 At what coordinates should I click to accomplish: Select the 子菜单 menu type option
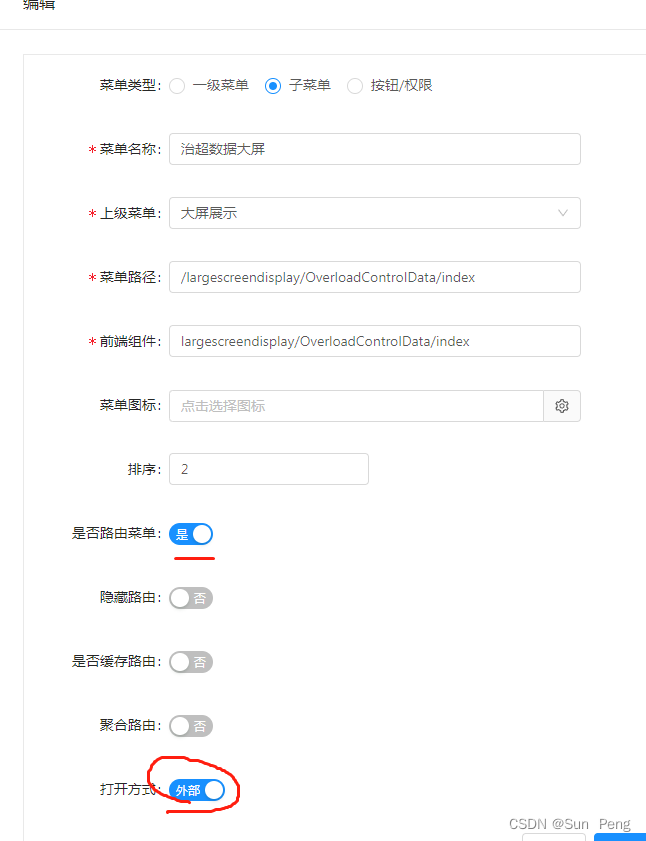click(x=273, y=85)
